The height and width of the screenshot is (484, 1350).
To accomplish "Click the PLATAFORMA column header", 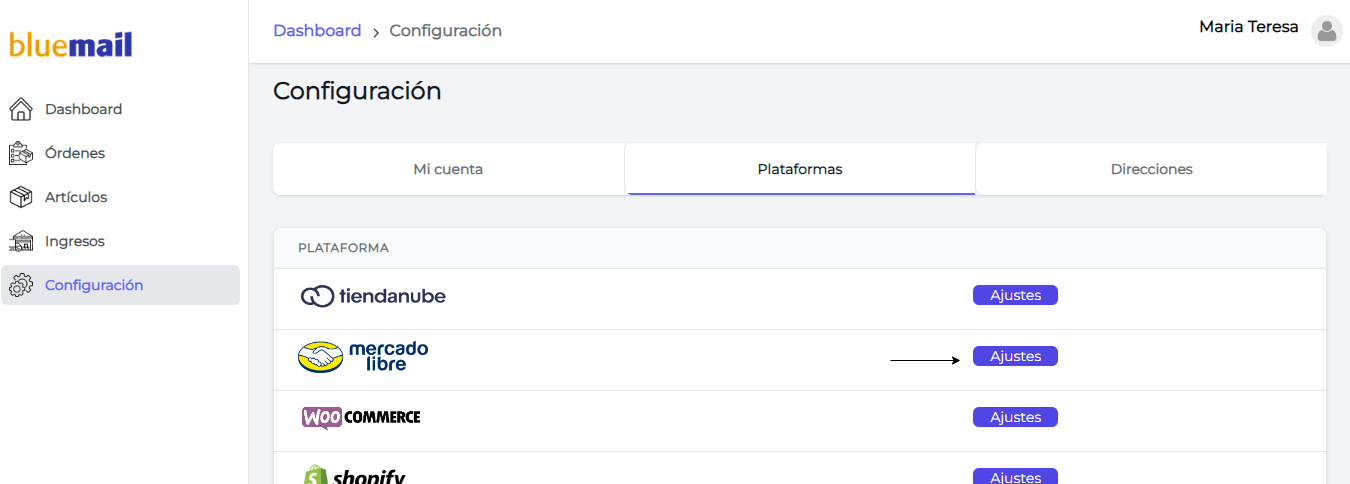I will 343,248.
